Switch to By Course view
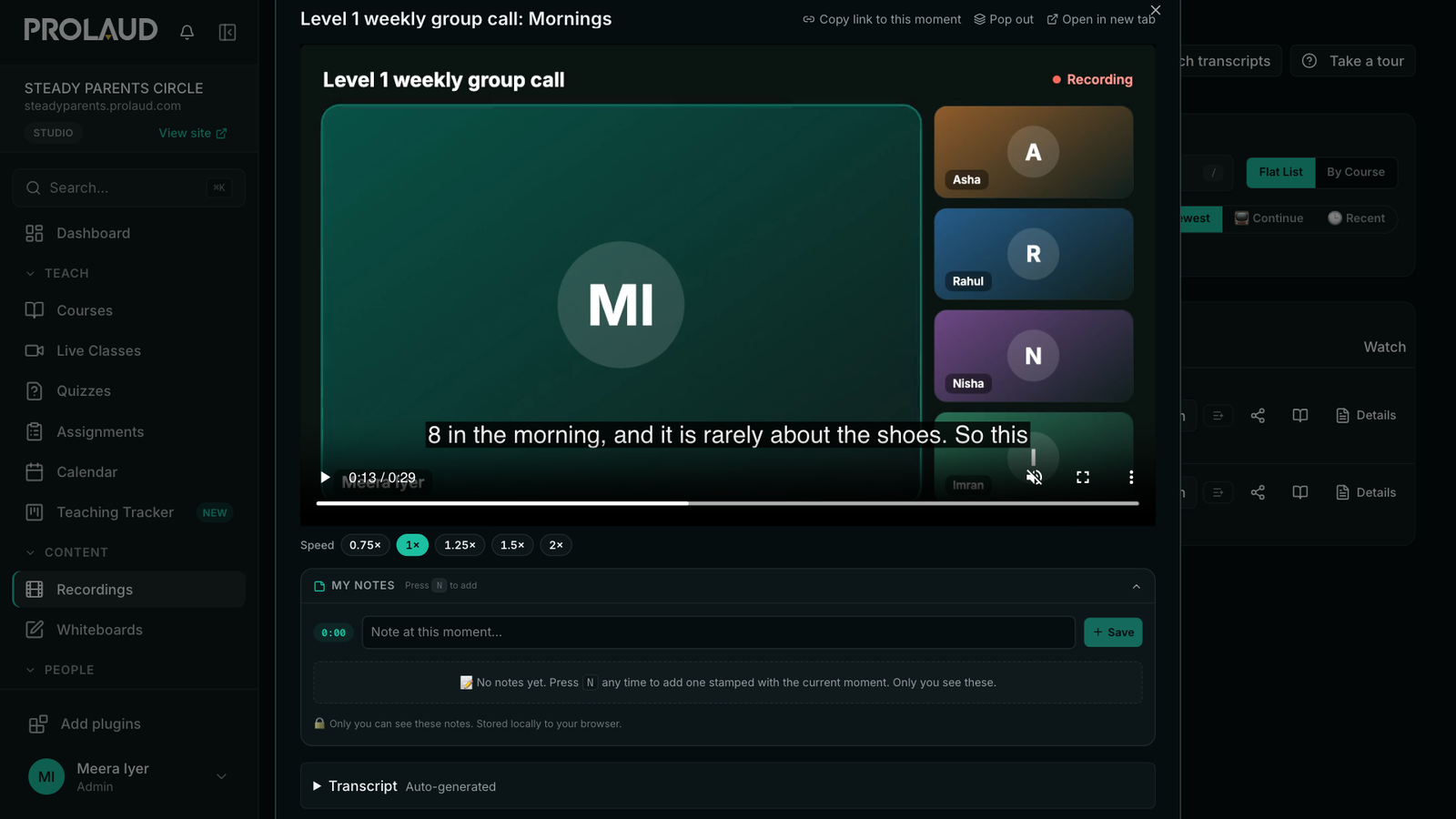1456x819 pixels. [x=1355, y=172]
